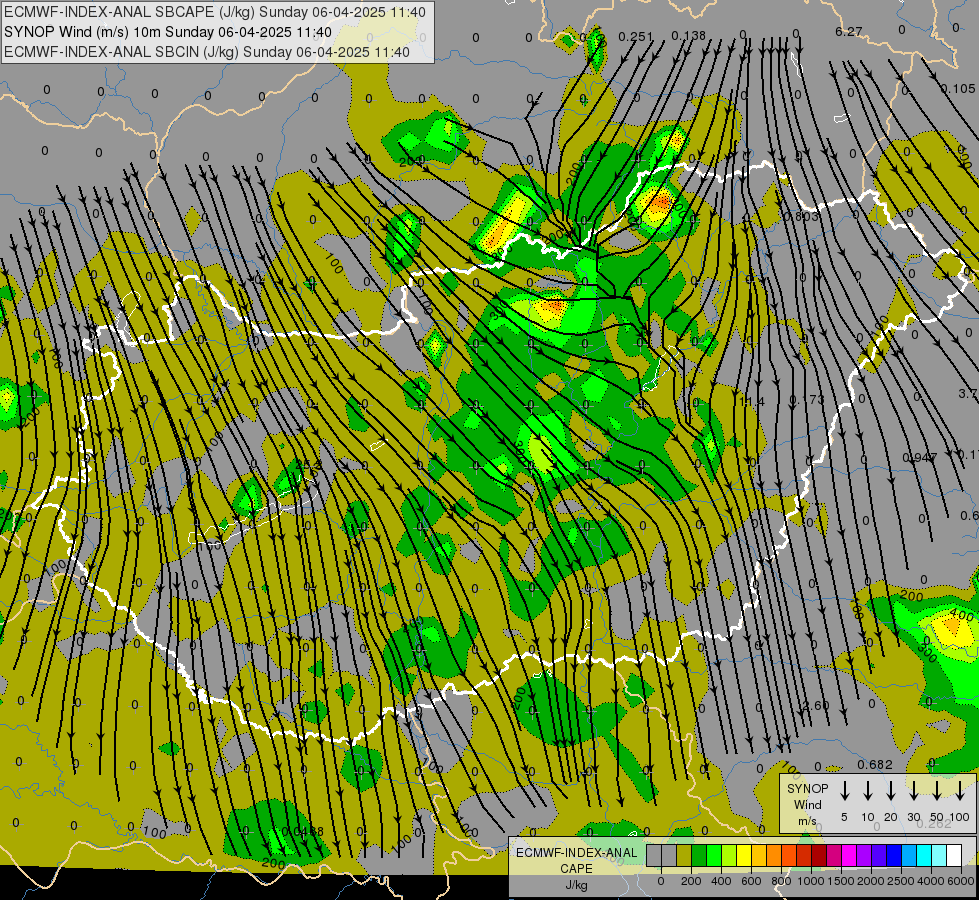Select the olive CAPE legend swatch
979x900 pixels.
click(x=684, y=855)
